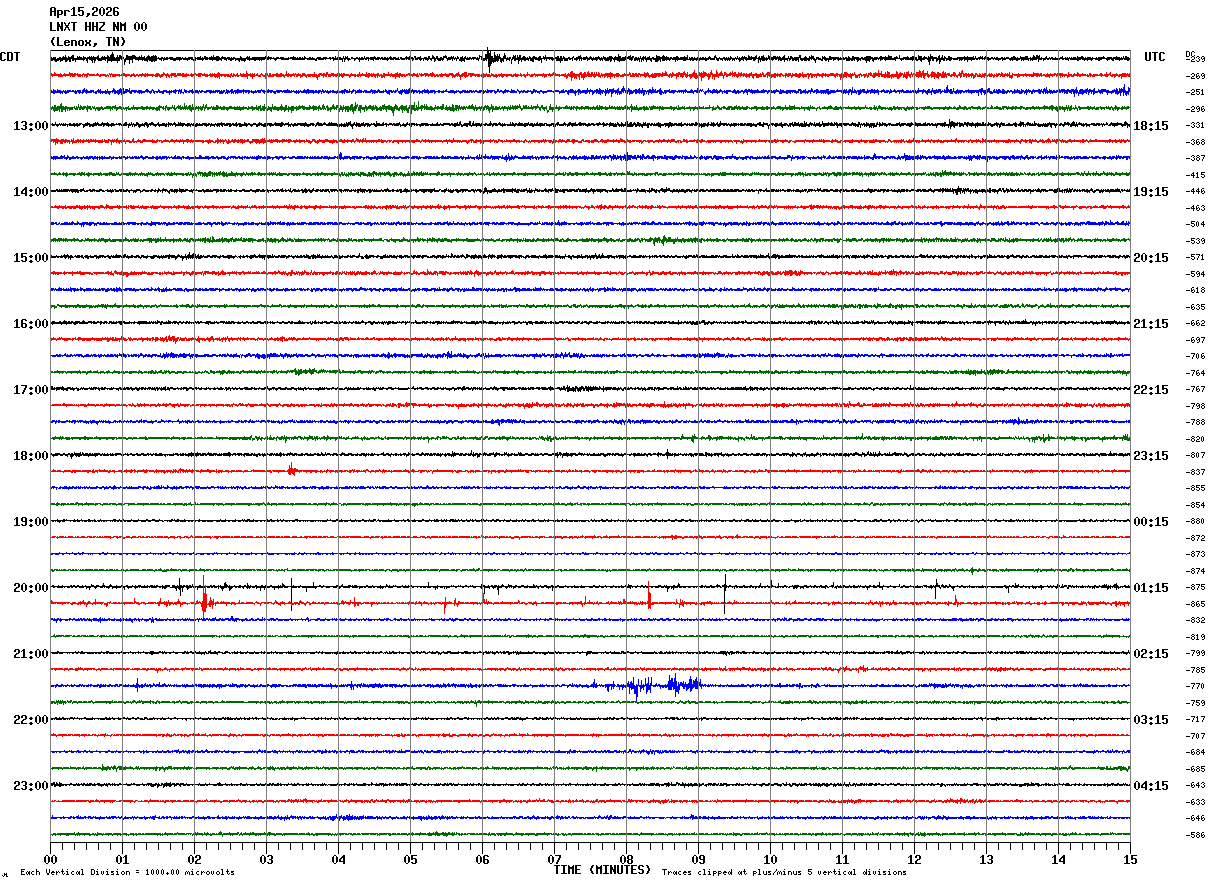The height and width of the screenshot is (886, 1210).
Task: Click the "01:15" UTC time label
Action: (1151, 588)
